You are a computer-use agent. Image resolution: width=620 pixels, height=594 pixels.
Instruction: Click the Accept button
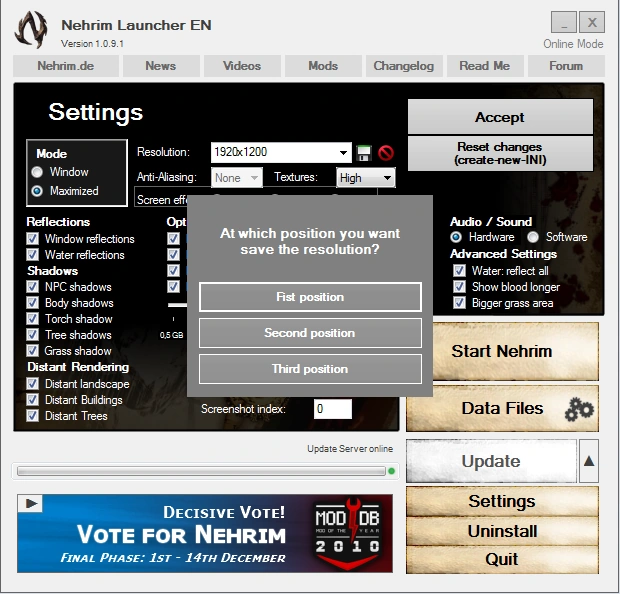(x=500, y=117)
